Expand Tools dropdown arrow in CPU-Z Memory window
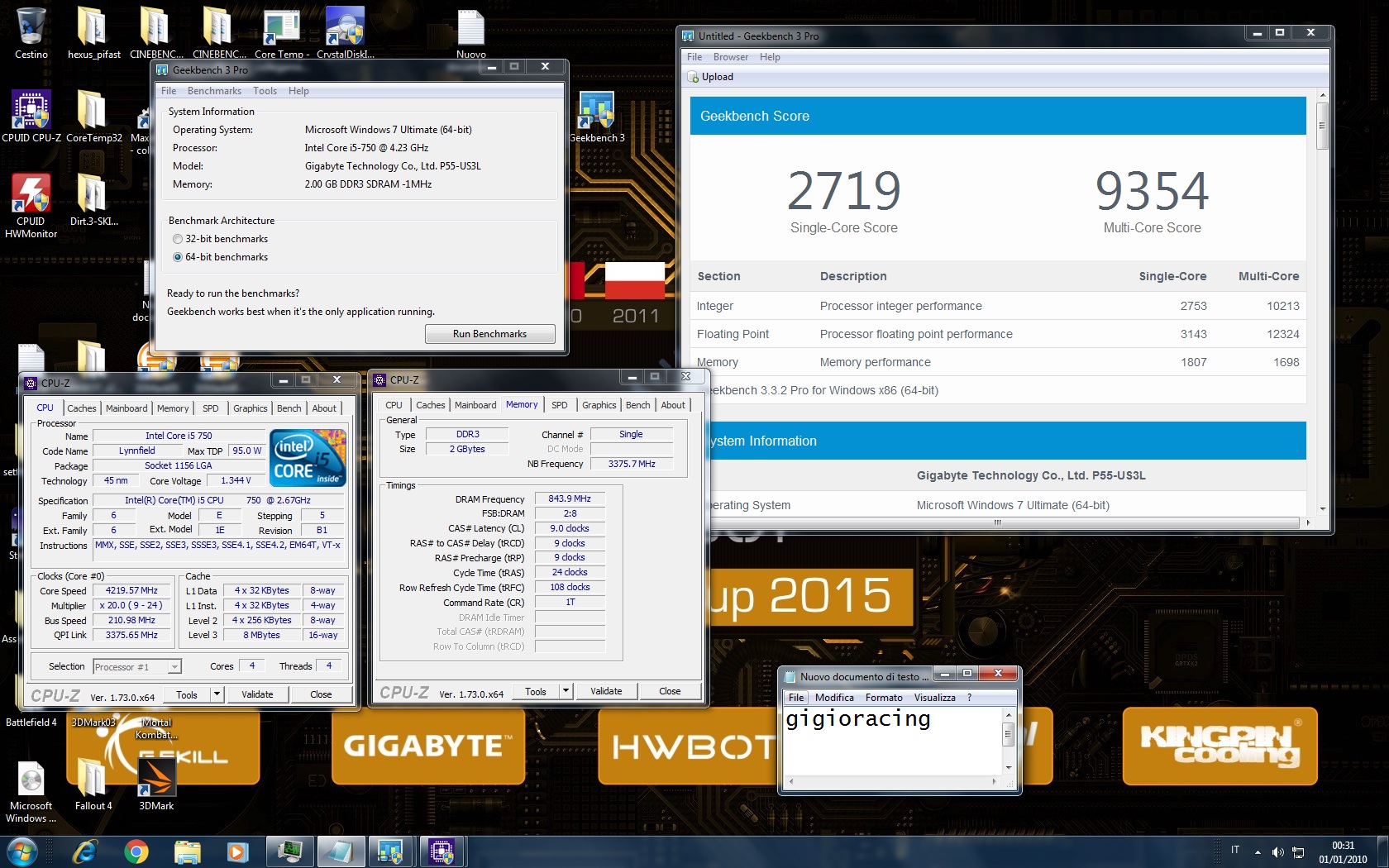The image size is (1389, 868). (566, 691)
